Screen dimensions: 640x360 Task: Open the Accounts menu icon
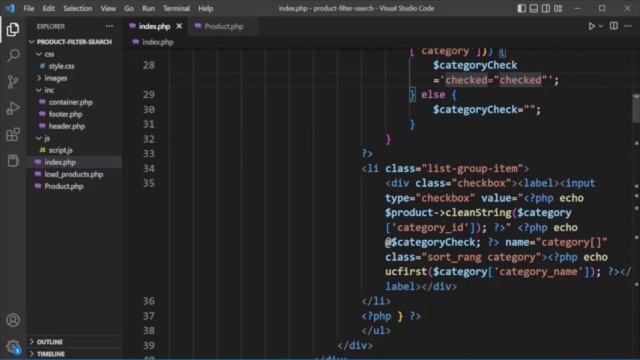point(13,320)
